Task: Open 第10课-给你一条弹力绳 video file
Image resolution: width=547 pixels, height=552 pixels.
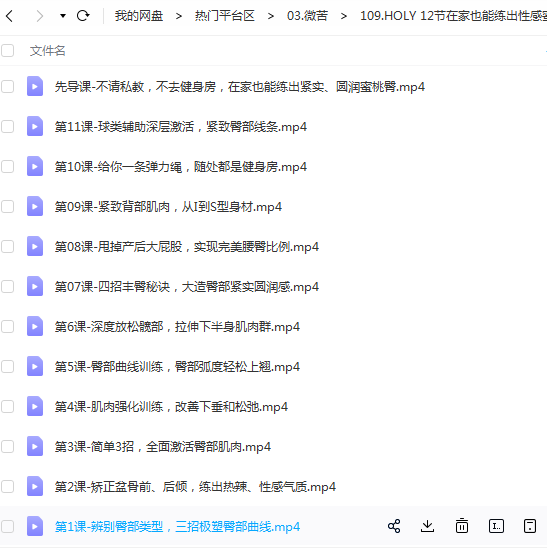Action: [181, 167]
